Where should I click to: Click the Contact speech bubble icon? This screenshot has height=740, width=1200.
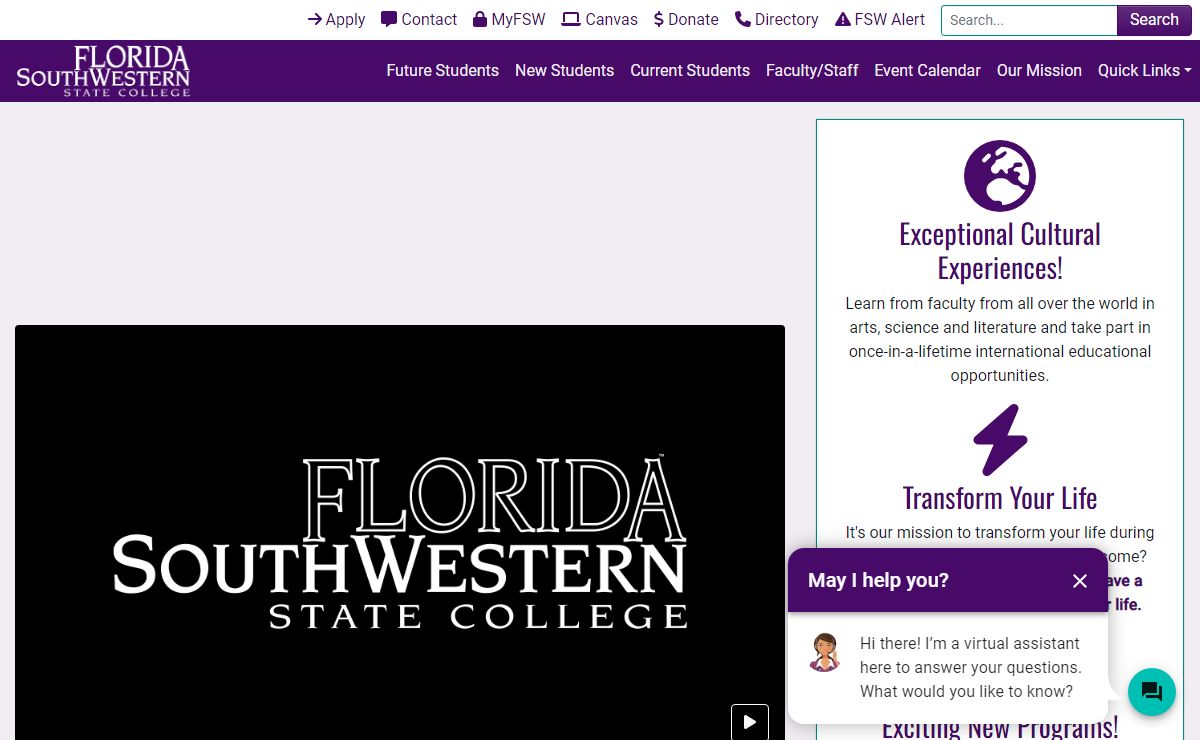[389, 19]
